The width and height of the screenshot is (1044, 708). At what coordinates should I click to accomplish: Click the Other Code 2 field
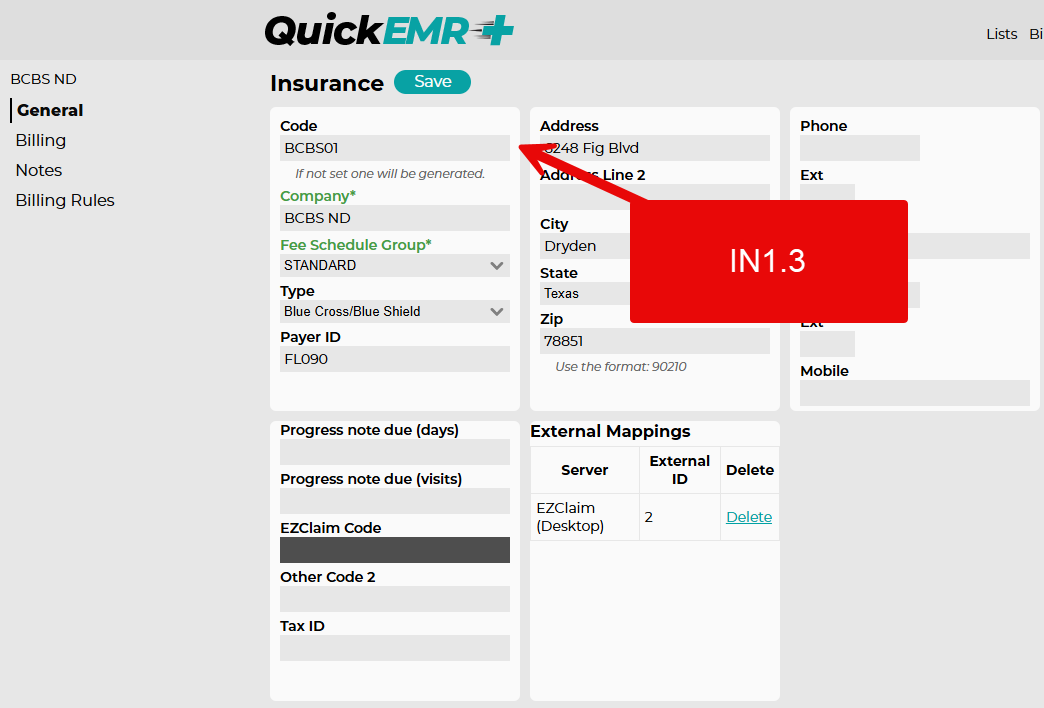click(x=395, y=599)
